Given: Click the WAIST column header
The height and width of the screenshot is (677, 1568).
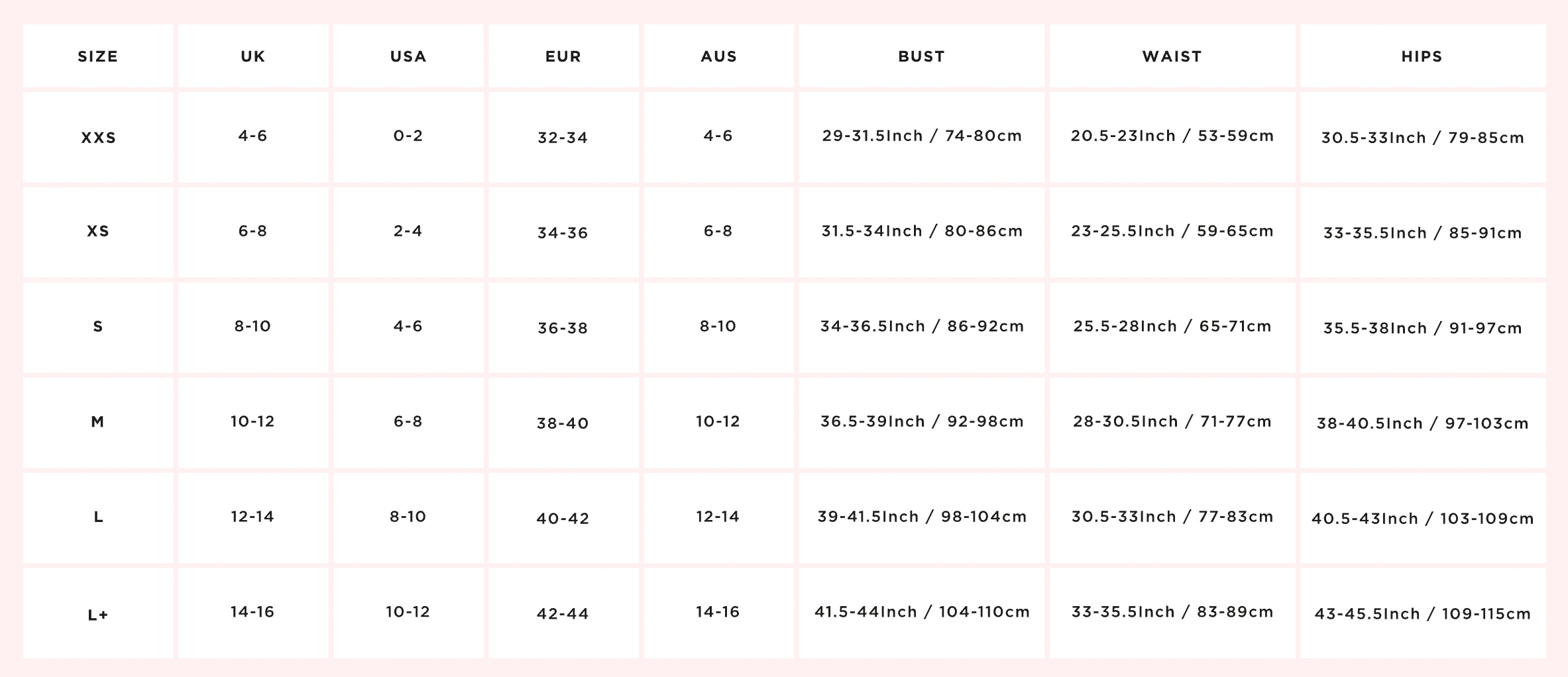Looking at the screenshot, I should 1172,56.
